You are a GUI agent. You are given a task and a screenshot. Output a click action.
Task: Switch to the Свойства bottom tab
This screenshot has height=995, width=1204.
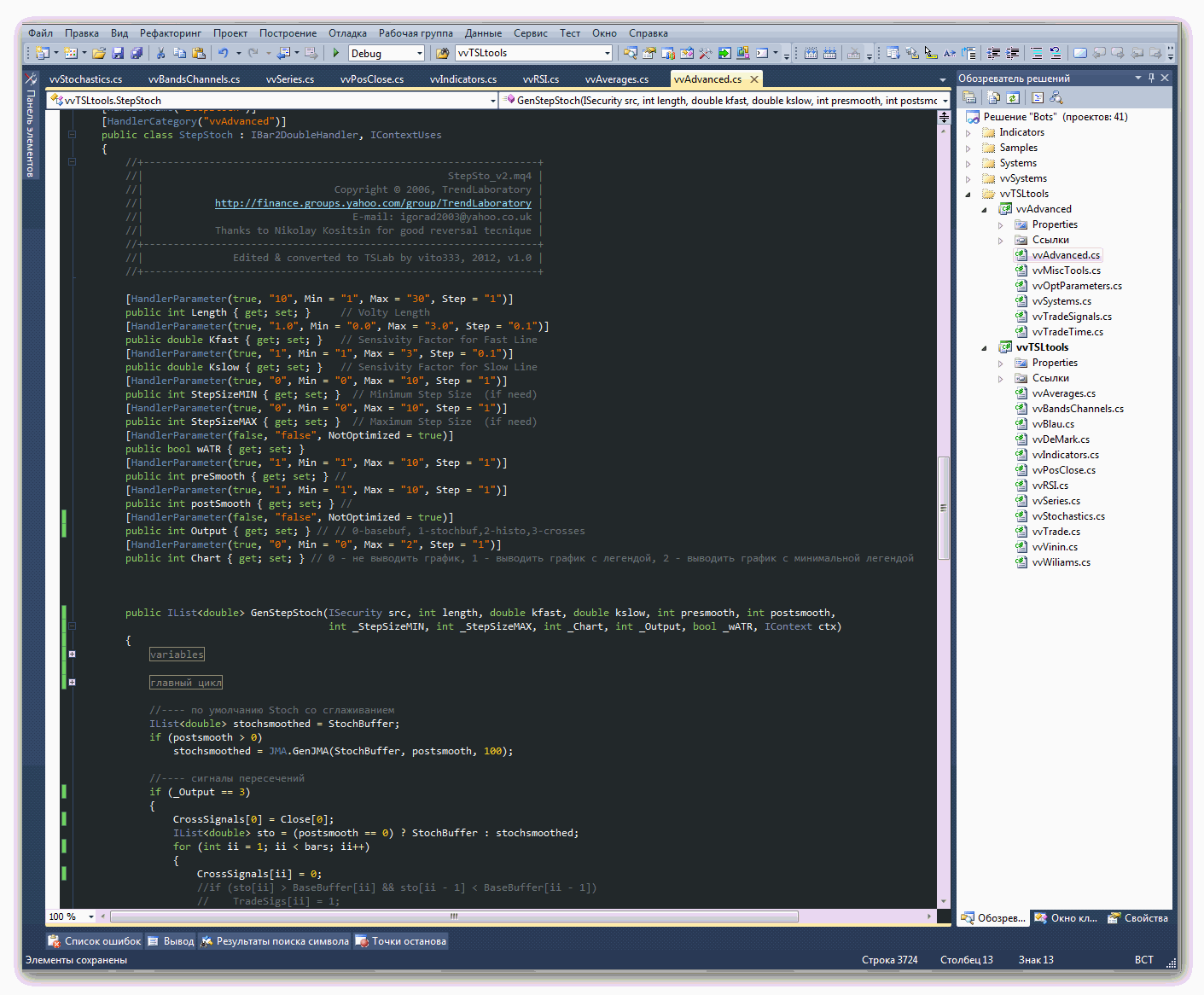1138,918
